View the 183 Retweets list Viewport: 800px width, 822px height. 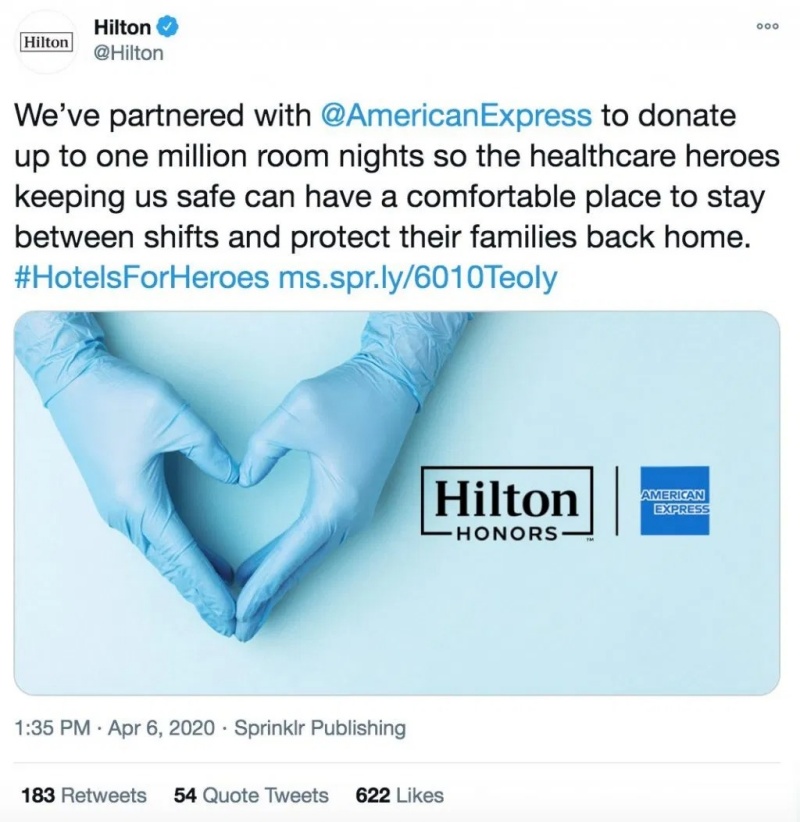84,795
